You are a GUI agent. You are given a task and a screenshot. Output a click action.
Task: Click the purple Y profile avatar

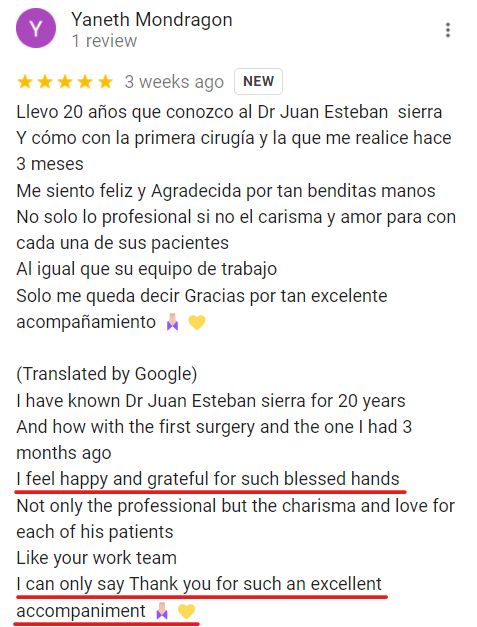[36, 28]
